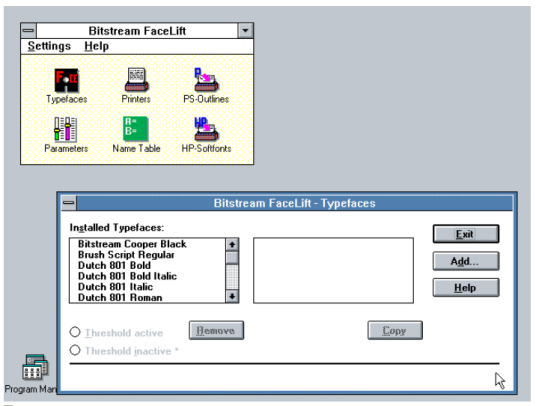Viewport: 536px width, 406px height.
Task: Click the Copy button
Action: coord(395,330)
